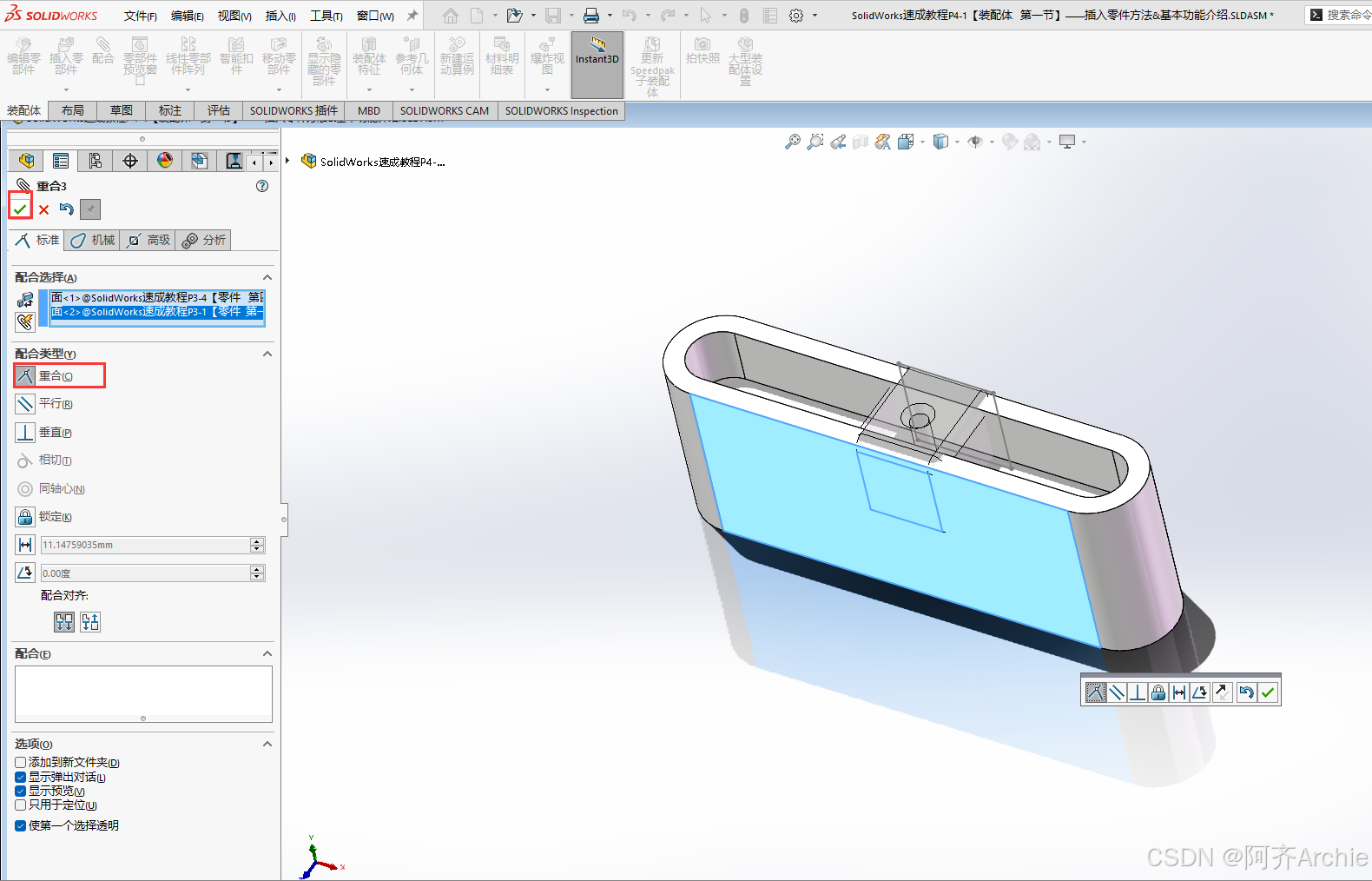This screenshot has width=1372, height=881.
Task: Choose aligned mate alignment button
Action: [64, 622]
